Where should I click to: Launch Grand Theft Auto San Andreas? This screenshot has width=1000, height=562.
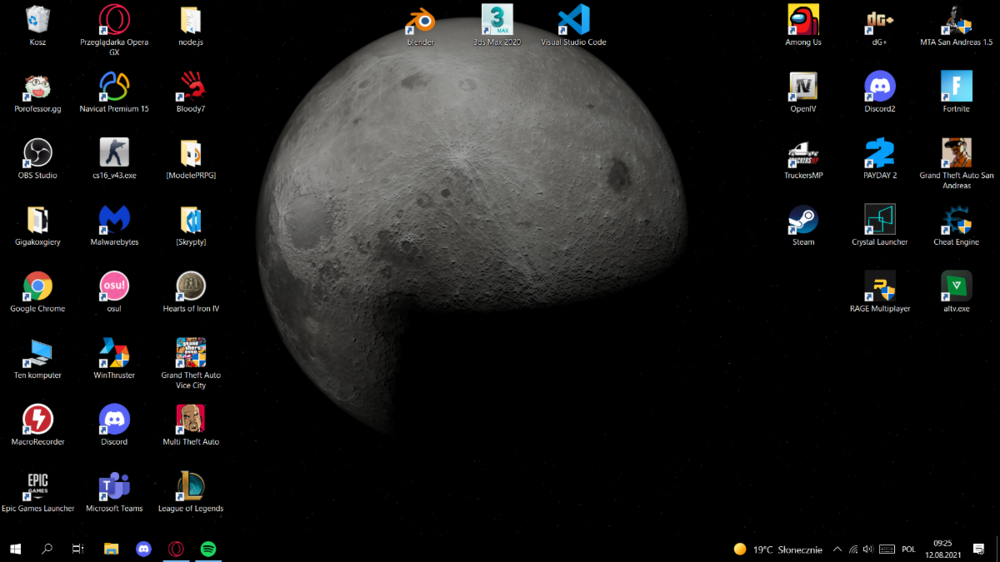coord(956,164)
